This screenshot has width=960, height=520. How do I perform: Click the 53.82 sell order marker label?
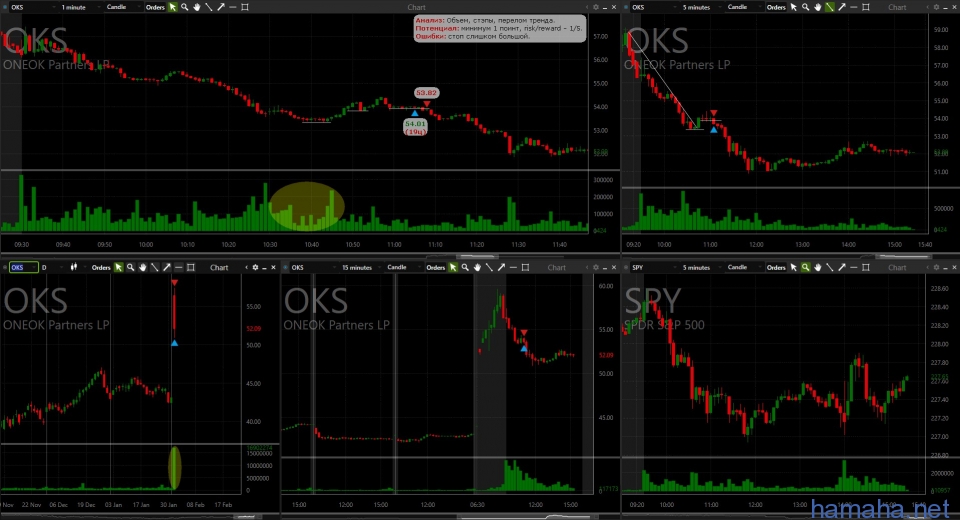[x=426, y=93]
